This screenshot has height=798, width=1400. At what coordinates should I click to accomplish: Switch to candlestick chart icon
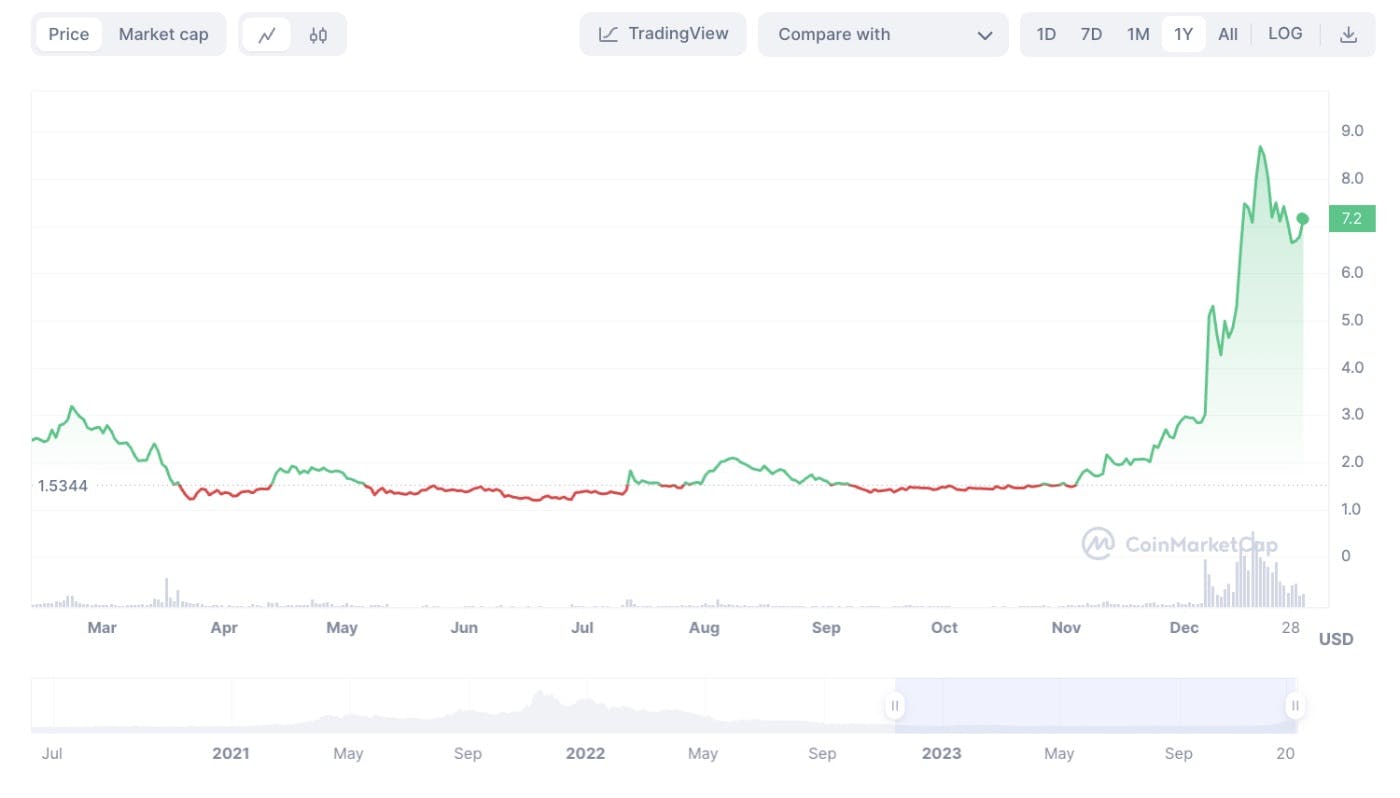pyautogui.click(x=318, y=35)
